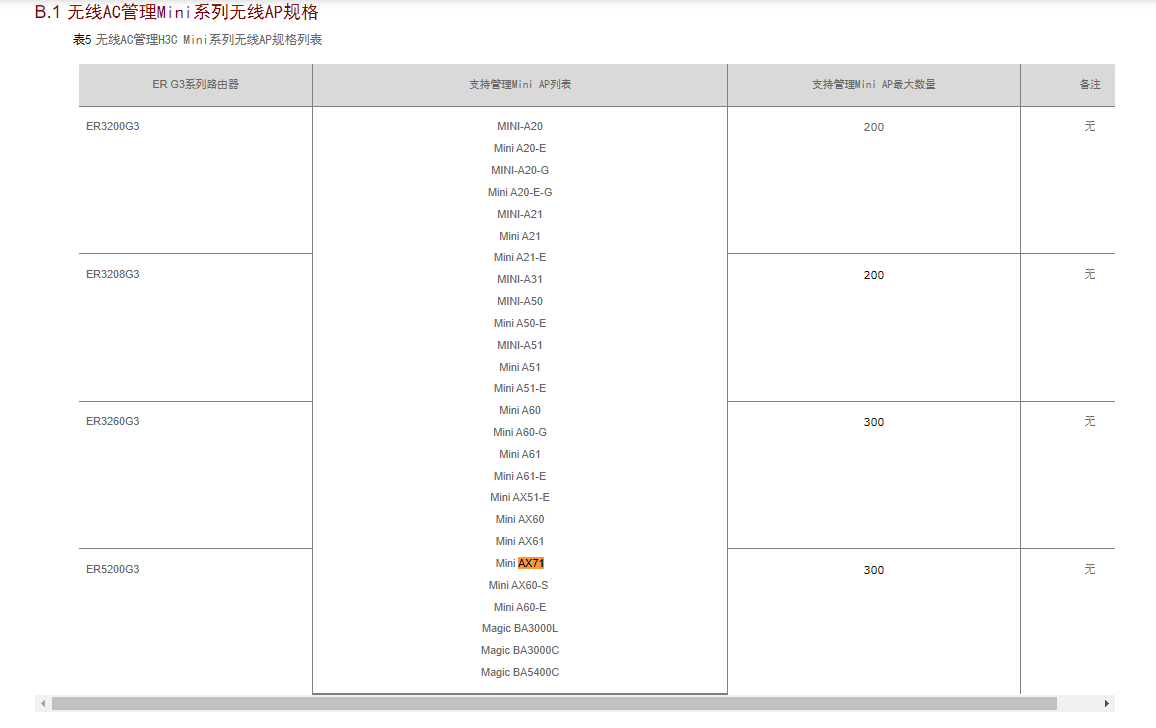Screen dimensions: 1156x728
Task: Click the 'Mini A60-E' entry
Action: 520,608
